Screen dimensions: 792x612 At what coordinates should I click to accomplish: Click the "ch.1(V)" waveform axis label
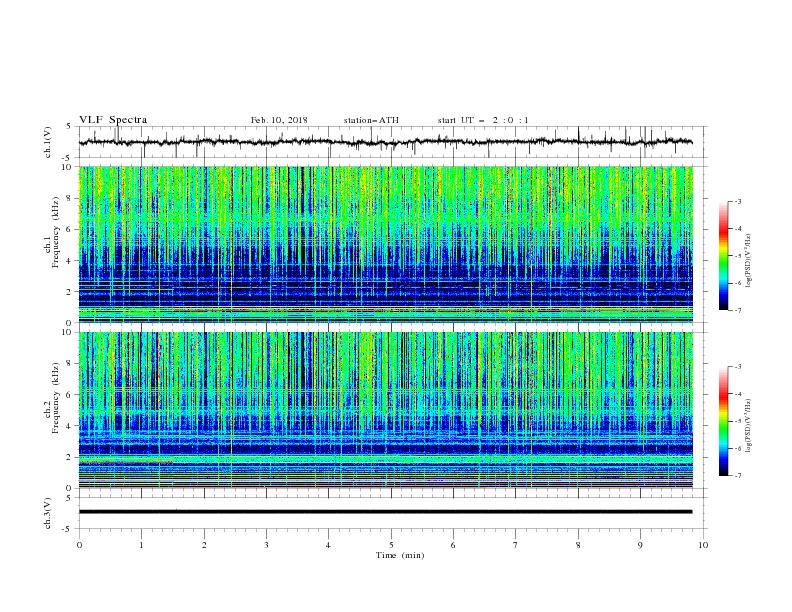[x=48, y=142]
